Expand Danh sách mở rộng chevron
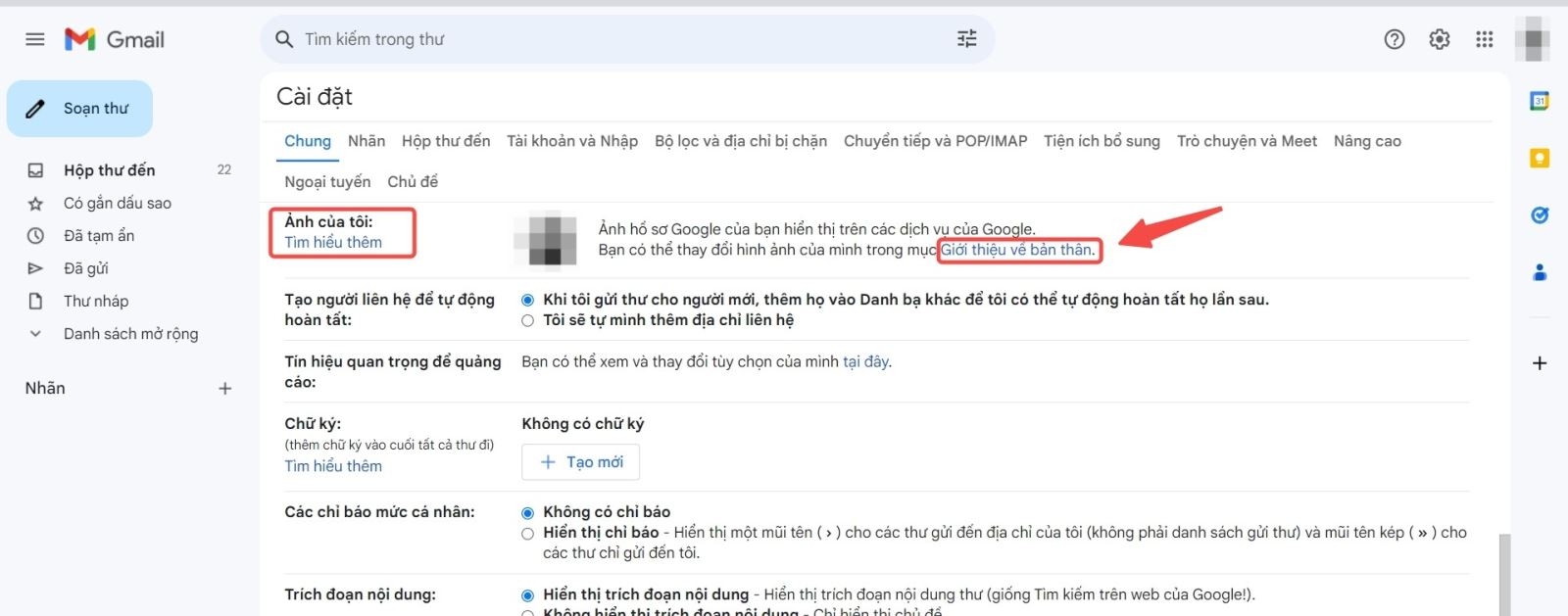 pyautogui.click(x=35, y=334)
